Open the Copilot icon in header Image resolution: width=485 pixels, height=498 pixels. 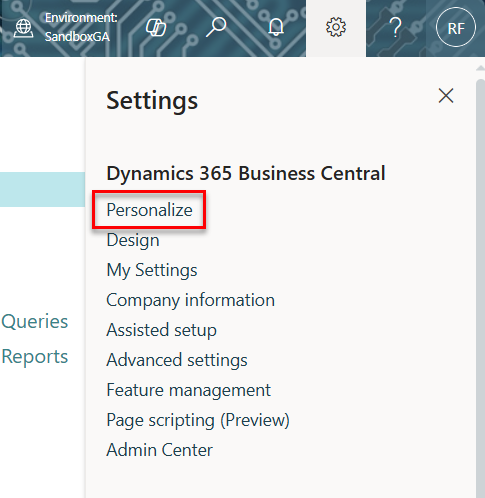click(x=156, y=27)
